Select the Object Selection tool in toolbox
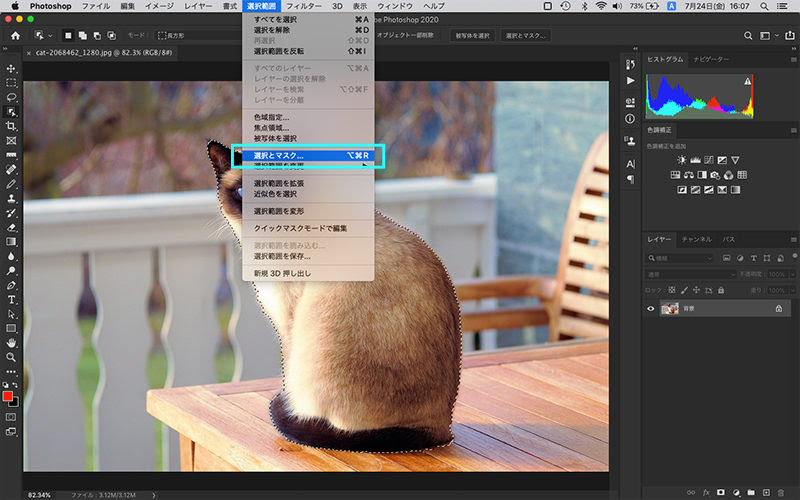The width and height of the screenshot is (800, 500). [11, 112]
